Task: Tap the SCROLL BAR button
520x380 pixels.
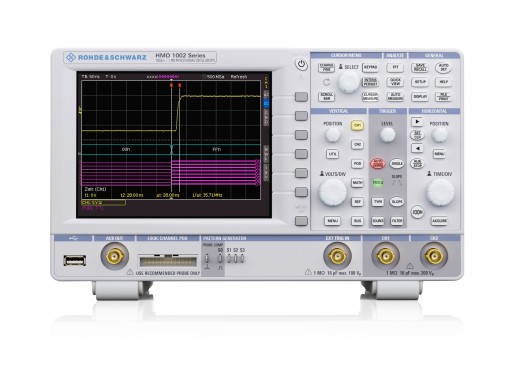Action: [326, 97]
